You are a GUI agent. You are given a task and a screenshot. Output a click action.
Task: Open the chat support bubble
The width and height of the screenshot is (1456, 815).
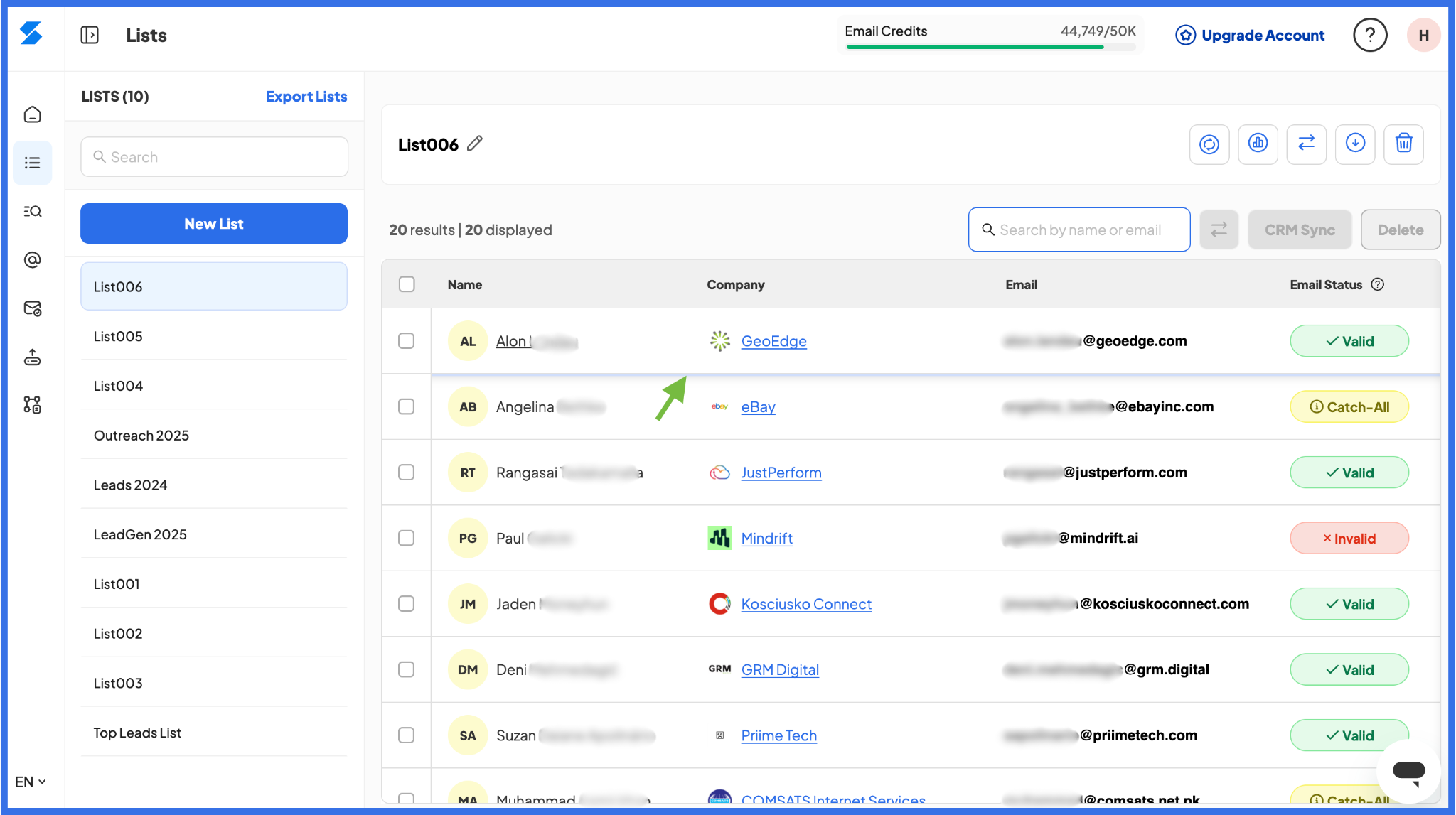pyautogui.click(x=1408, y=772)
